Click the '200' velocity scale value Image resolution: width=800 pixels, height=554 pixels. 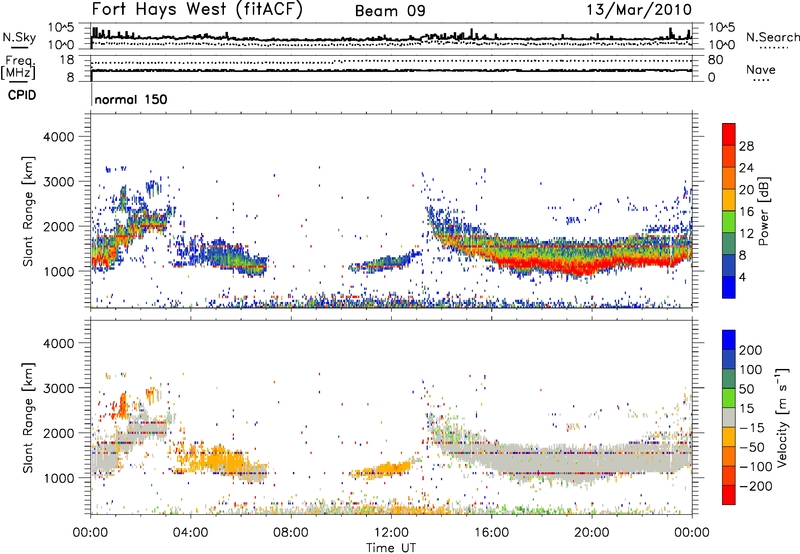click(751, 350)
